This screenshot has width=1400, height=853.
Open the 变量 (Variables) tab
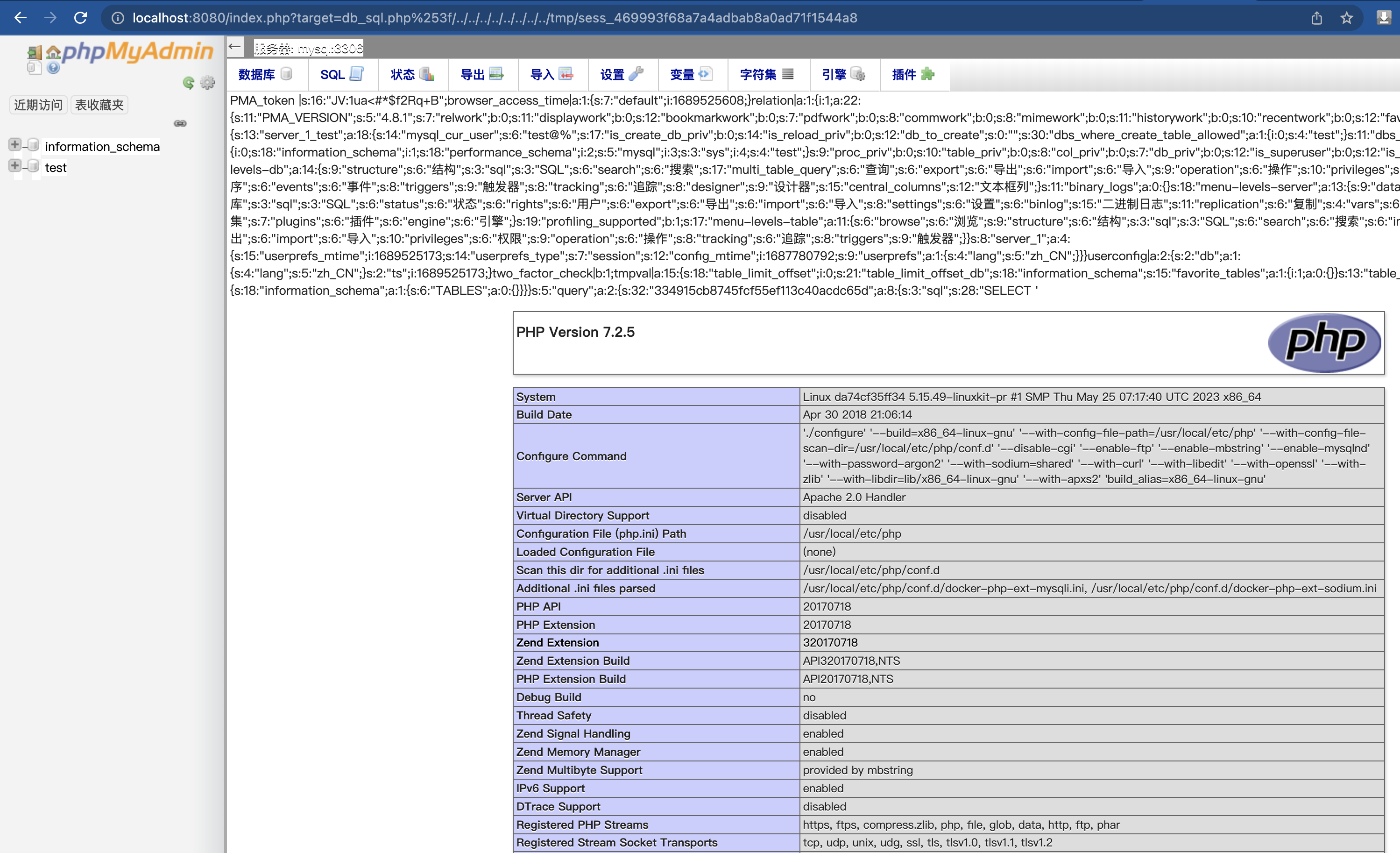coord(690,74)
